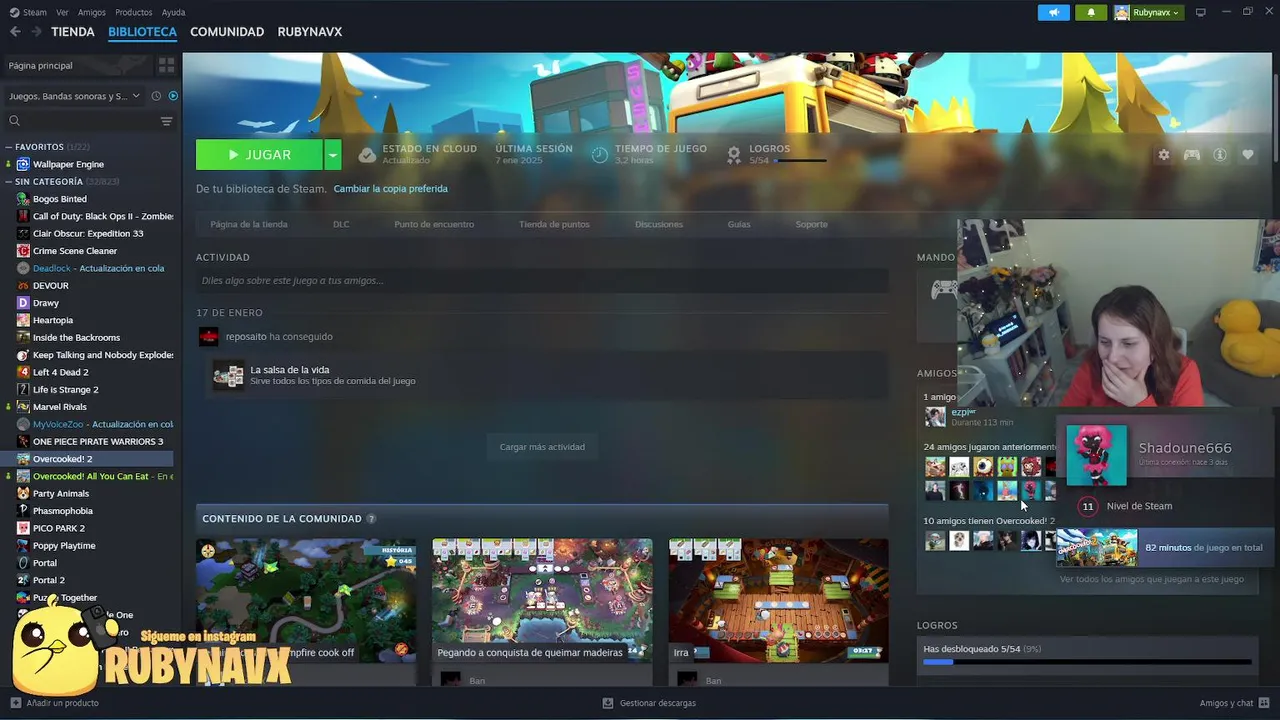
Task: Open the 'Irra' community thumbnail
Action: [x=778, y=601]
